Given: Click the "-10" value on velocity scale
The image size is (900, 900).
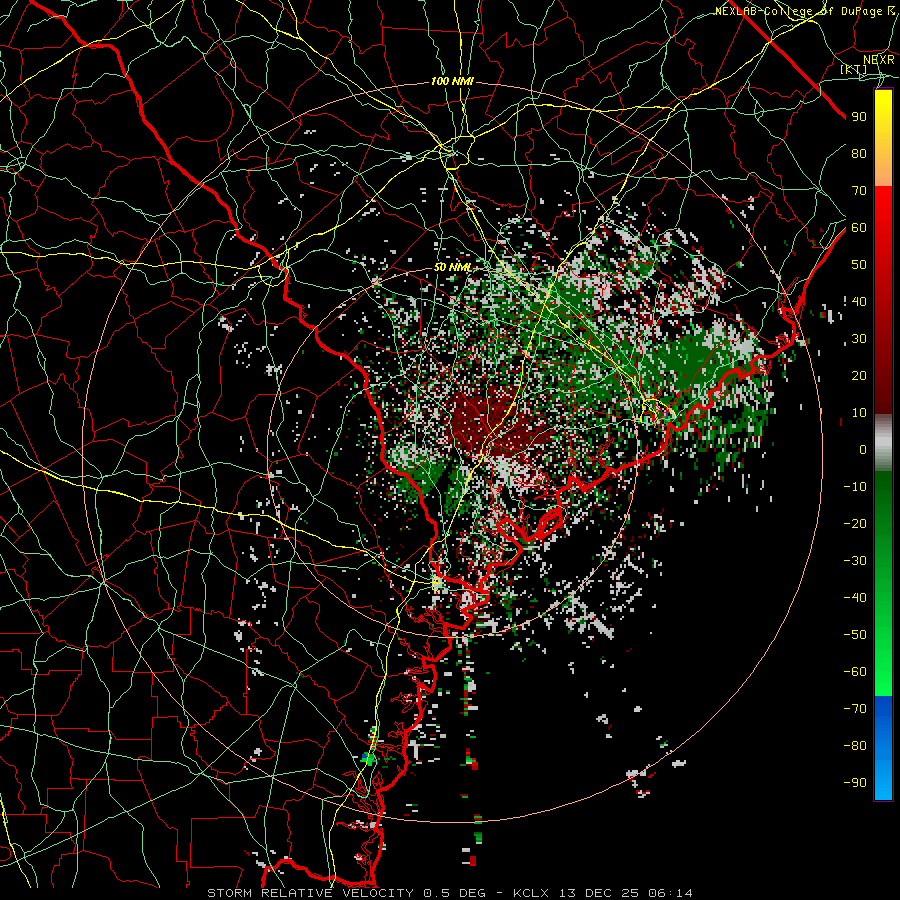Looking at the screenshot, I should (x=855, y=487).
